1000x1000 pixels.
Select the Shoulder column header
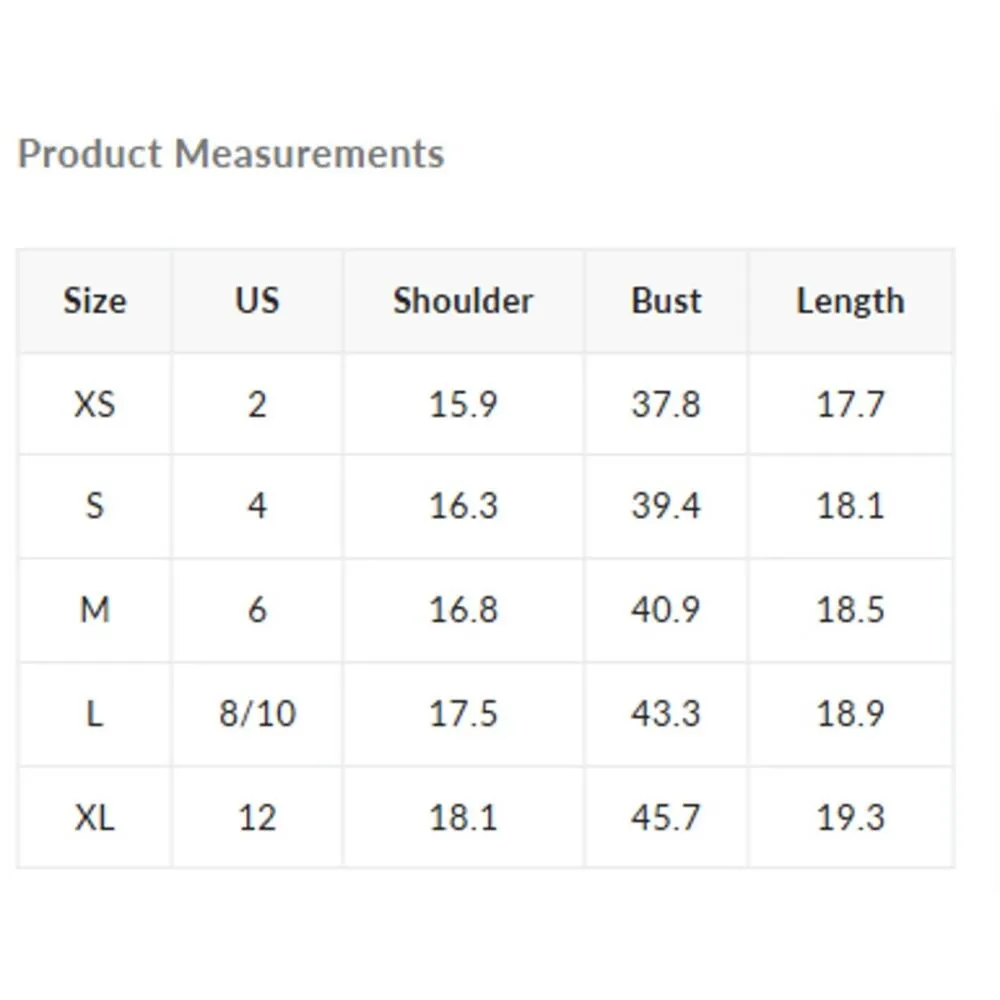click(463, 301)
